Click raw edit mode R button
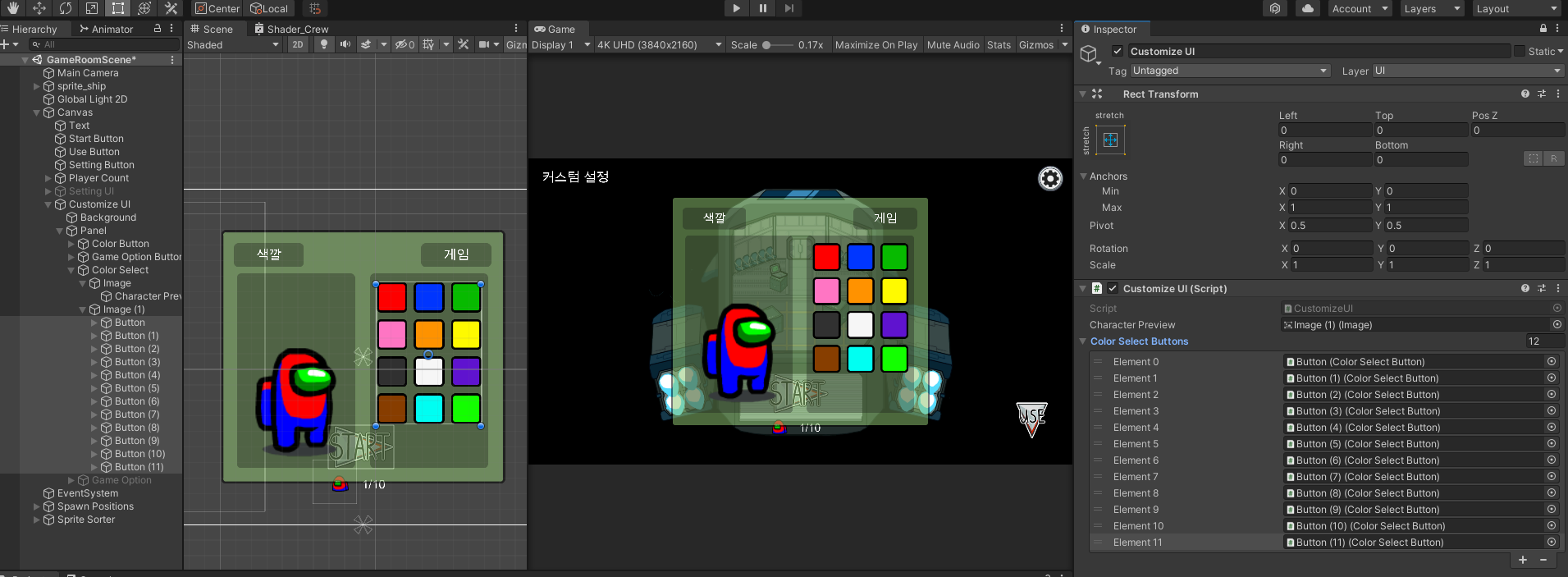 pos(1553,158)
